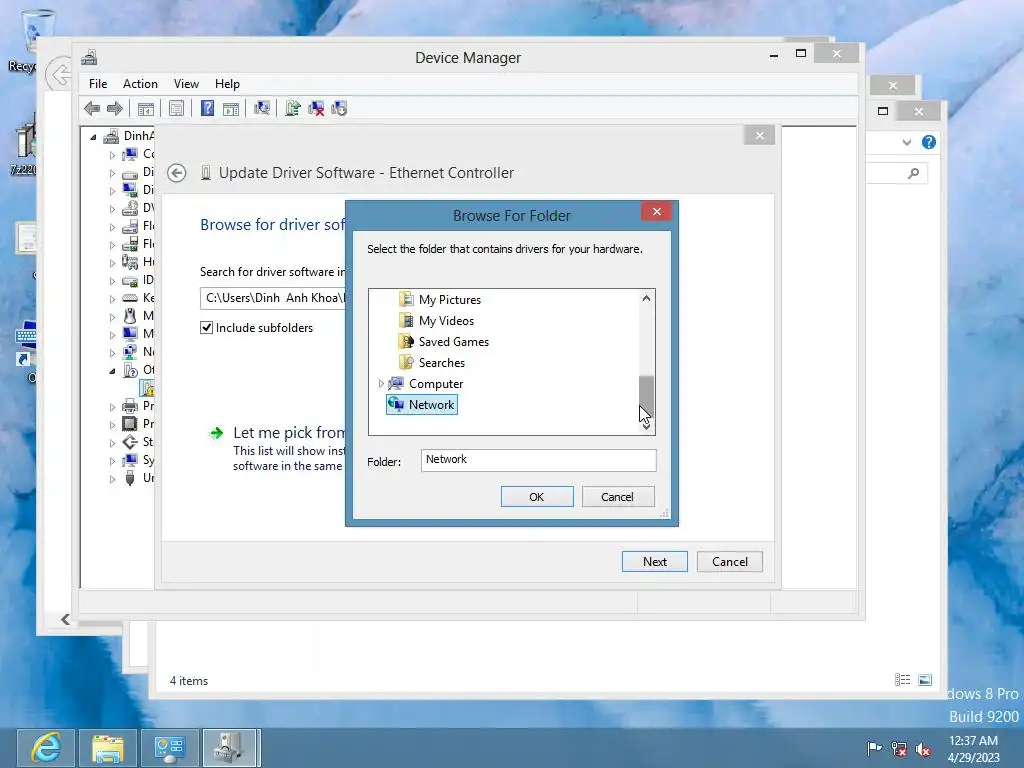1024x768 pixels.
Task: Click Scan for hardware changes toolbar icon
Action: click(x=262, y=108)
